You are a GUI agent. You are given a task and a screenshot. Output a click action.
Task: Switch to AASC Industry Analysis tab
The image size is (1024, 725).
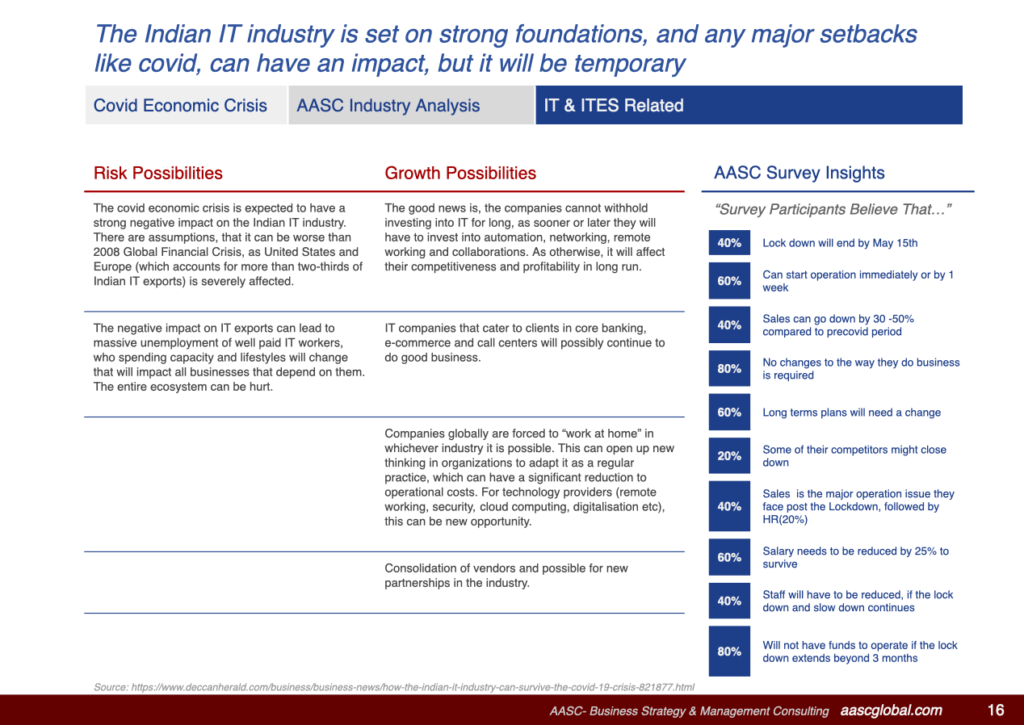pos(388,105)
